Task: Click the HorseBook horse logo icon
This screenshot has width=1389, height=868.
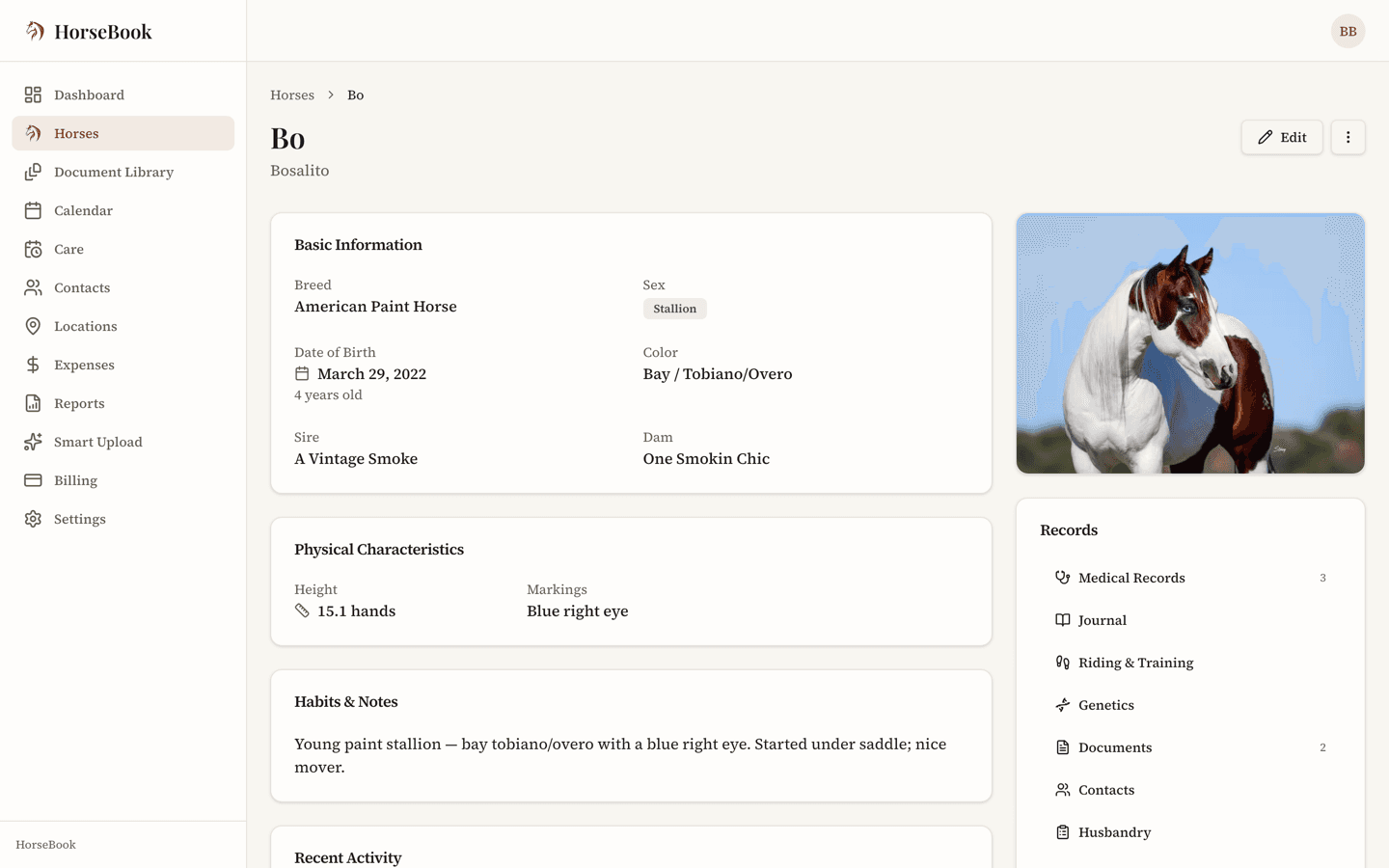Action: 35,31
